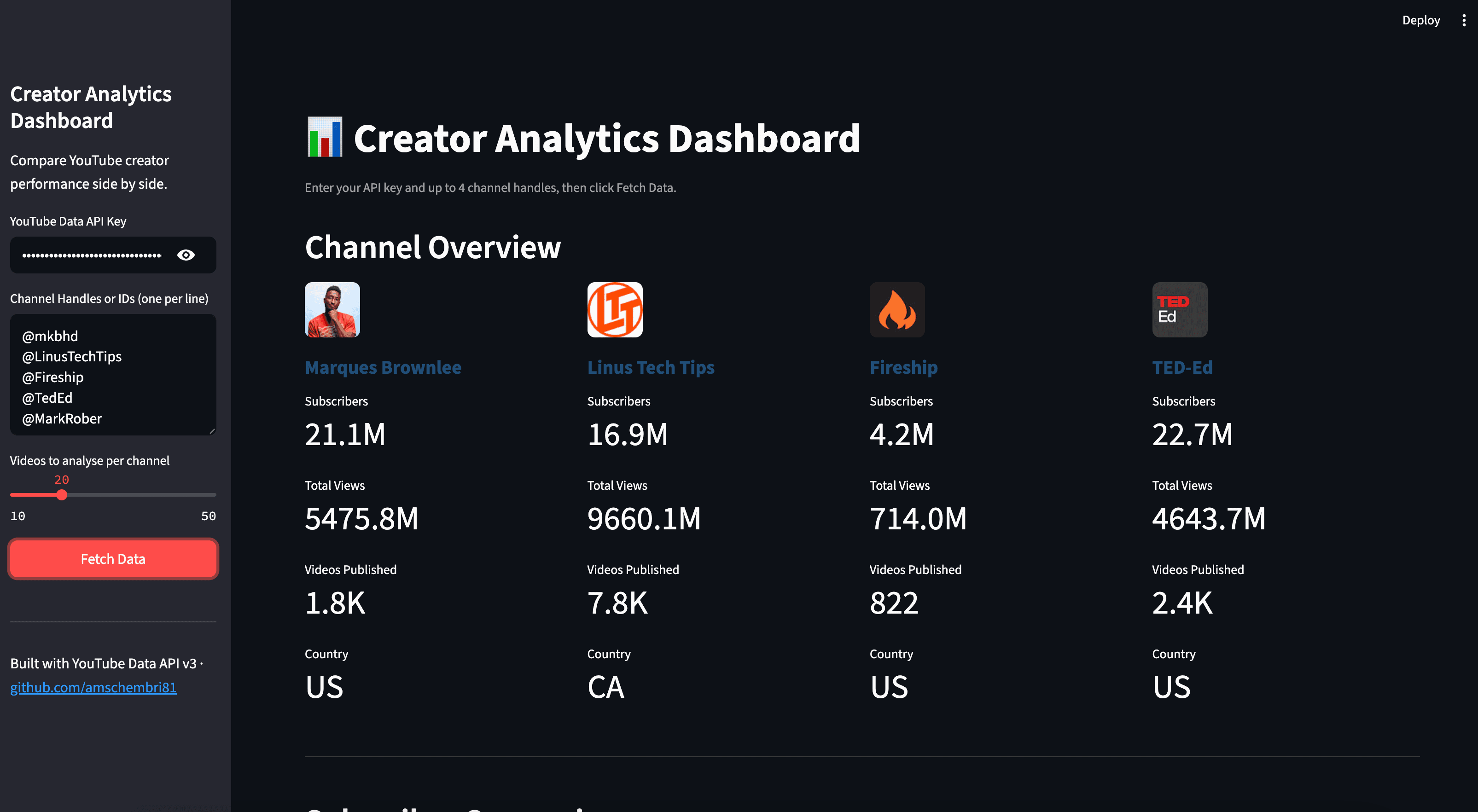
Task: Click the @MarkRober handle line
Action: (62, 418)
